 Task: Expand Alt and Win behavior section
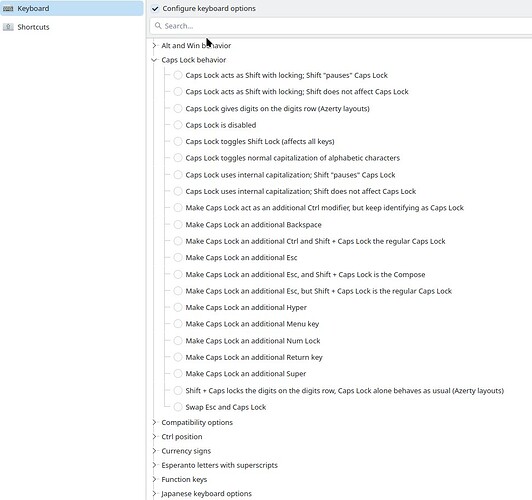(x=154, y=45)
